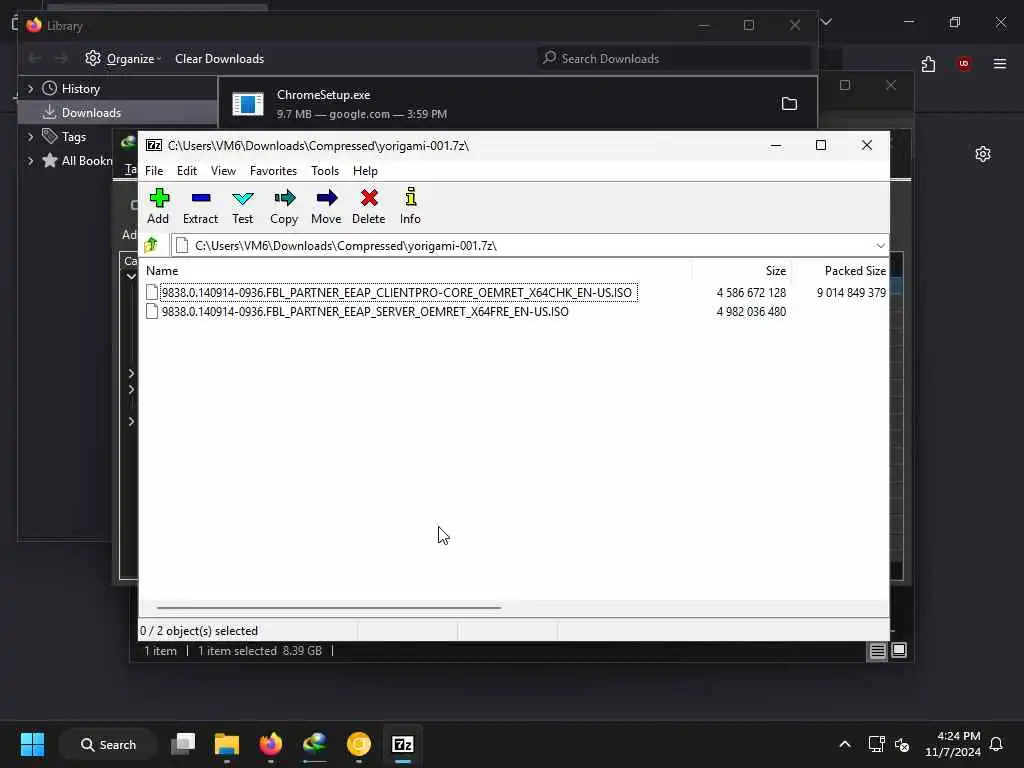Show ChromeSetup.exe in folder

[789, 104]
